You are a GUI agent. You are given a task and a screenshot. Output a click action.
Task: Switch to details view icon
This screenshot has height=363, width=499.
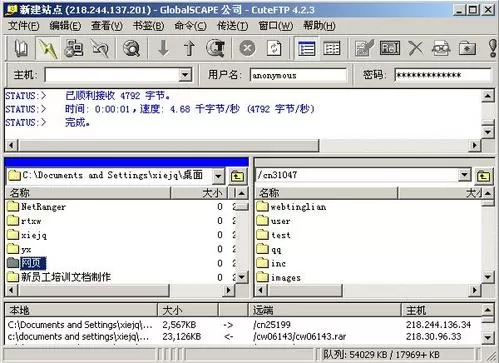332,49
